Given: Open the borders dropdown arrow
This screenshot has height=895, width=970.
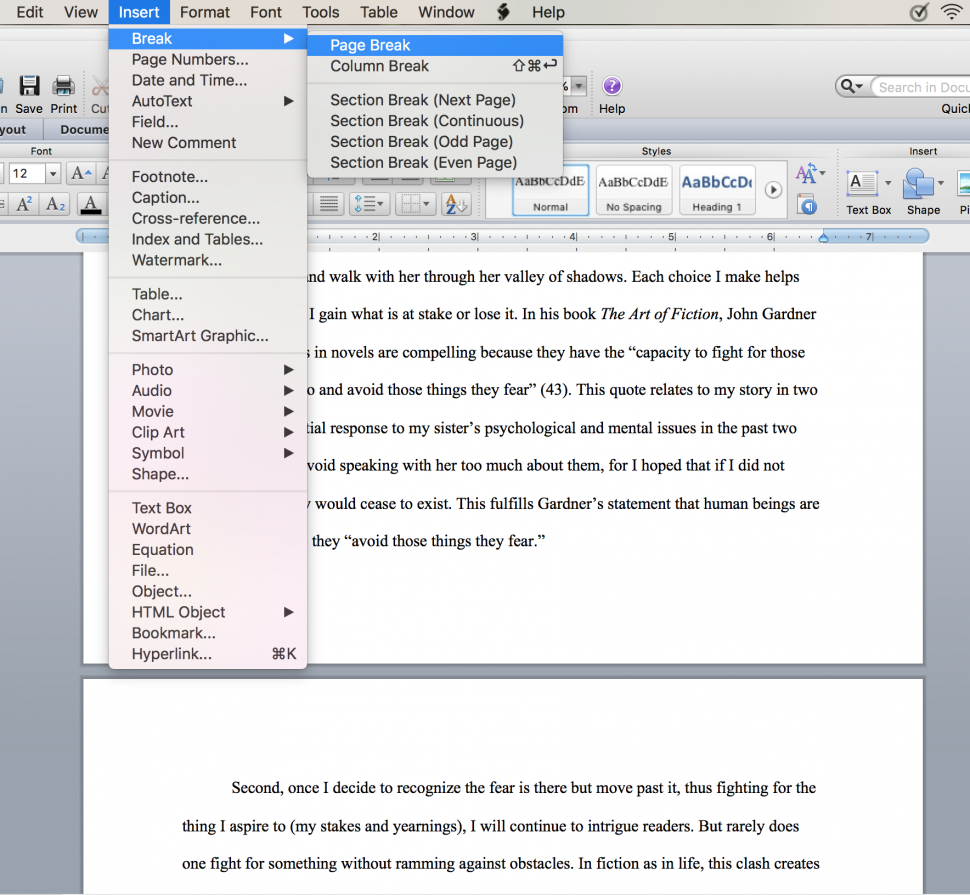Looking at the screenshot, I should click(428, 204).
